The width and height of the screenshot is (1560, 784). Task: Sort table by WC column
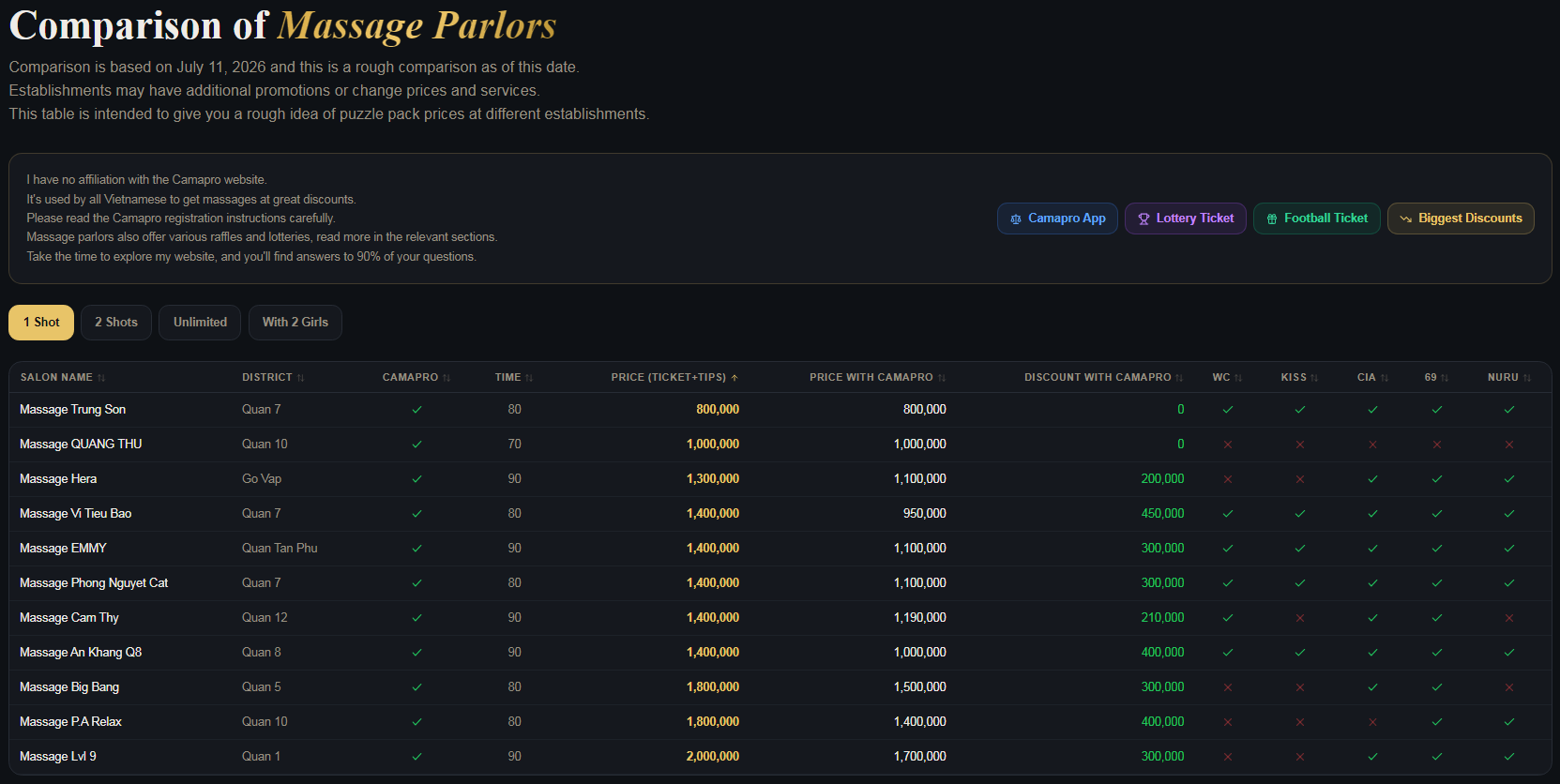[1227, 377]
